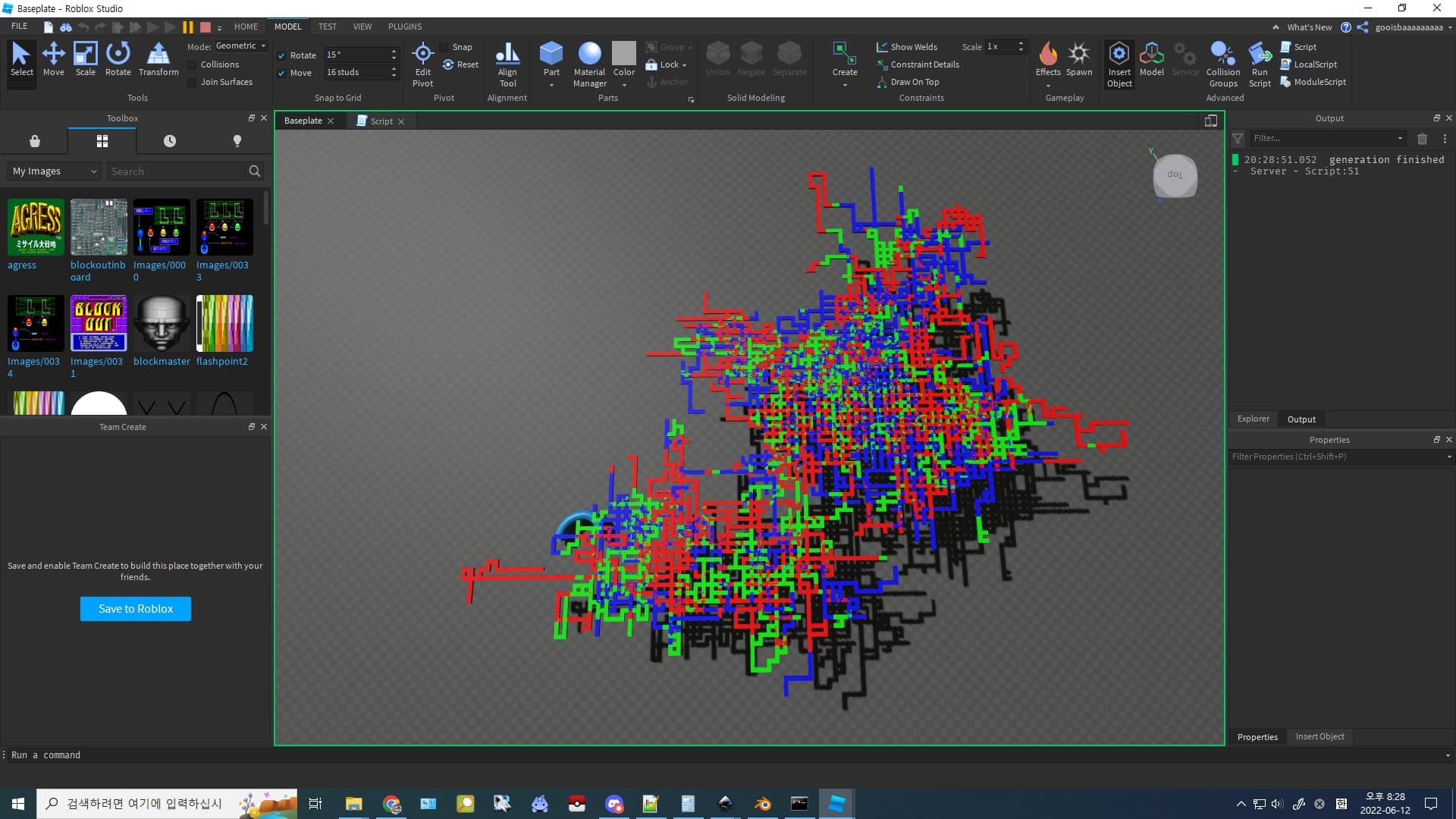Click the Save to Roblox button
This screenshot has height=819, width=1456.
click(x=136, y=609)
